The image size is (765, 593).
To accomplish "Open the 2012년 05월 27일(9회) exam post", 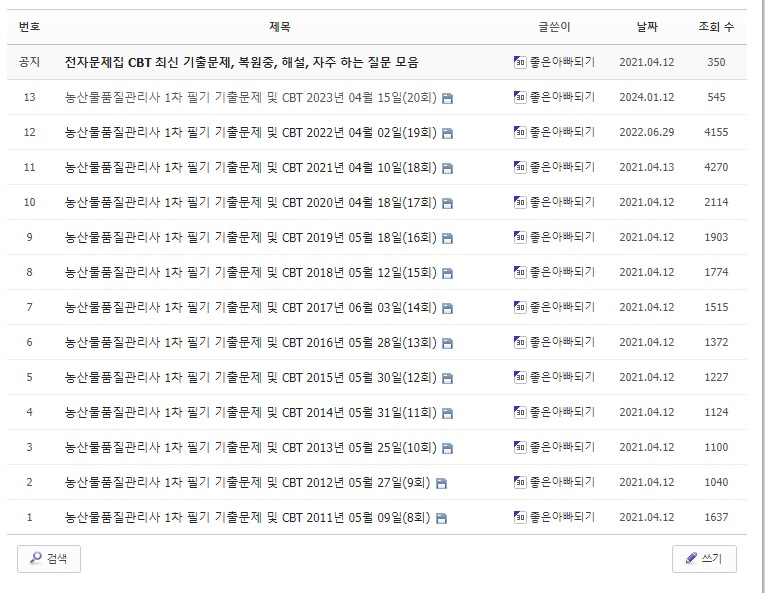I will click(247, 483).
